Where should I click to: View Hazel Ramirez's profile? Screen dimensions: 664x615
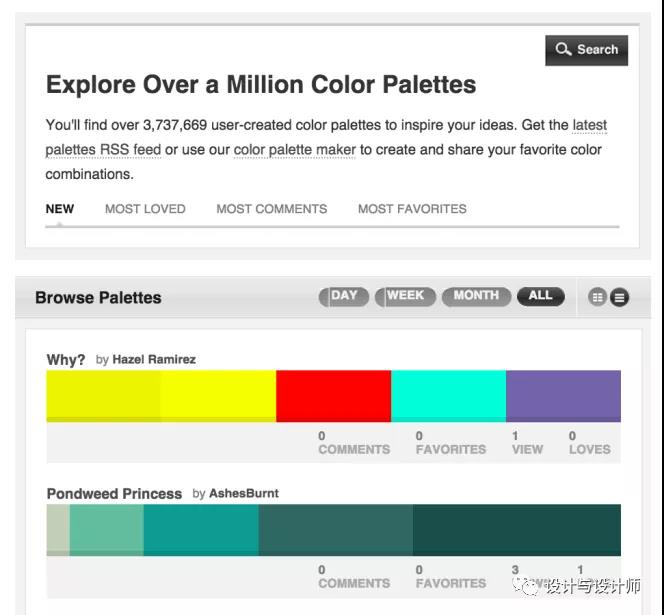pyautogui.click(x=154, y=359)
